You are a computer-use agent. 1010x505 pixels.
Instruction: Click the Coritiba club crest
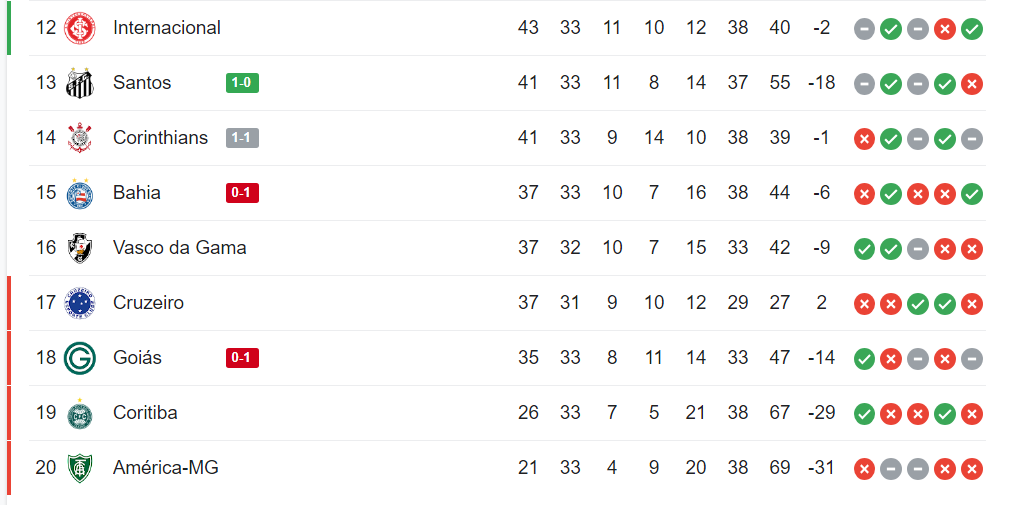(x=80, y=413)
